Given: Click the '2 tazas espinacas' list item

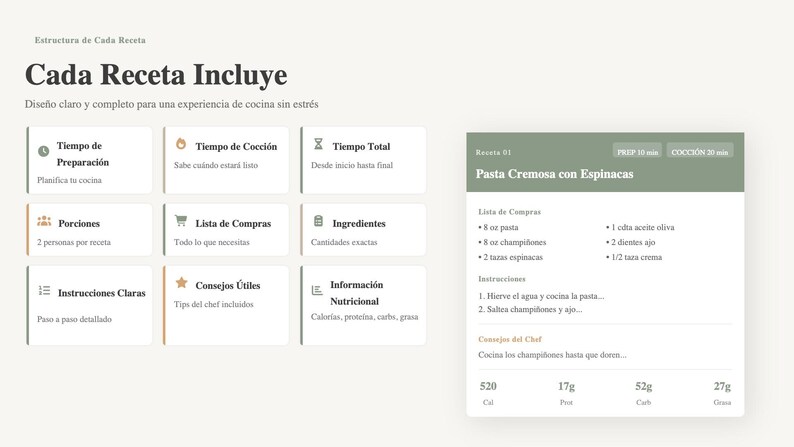Looking at the screenshot, I should point(510,257).
